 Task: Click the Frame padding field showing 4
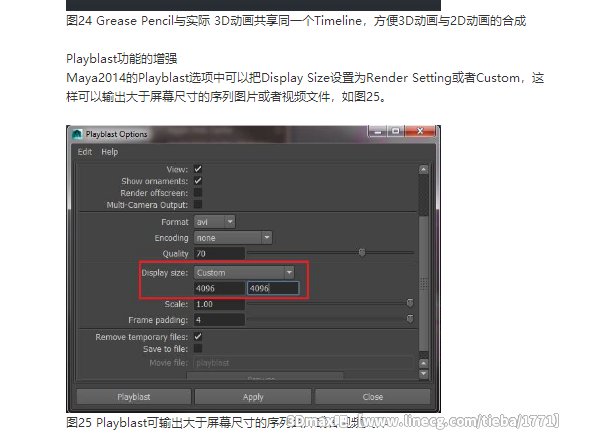tap(219, 320)
